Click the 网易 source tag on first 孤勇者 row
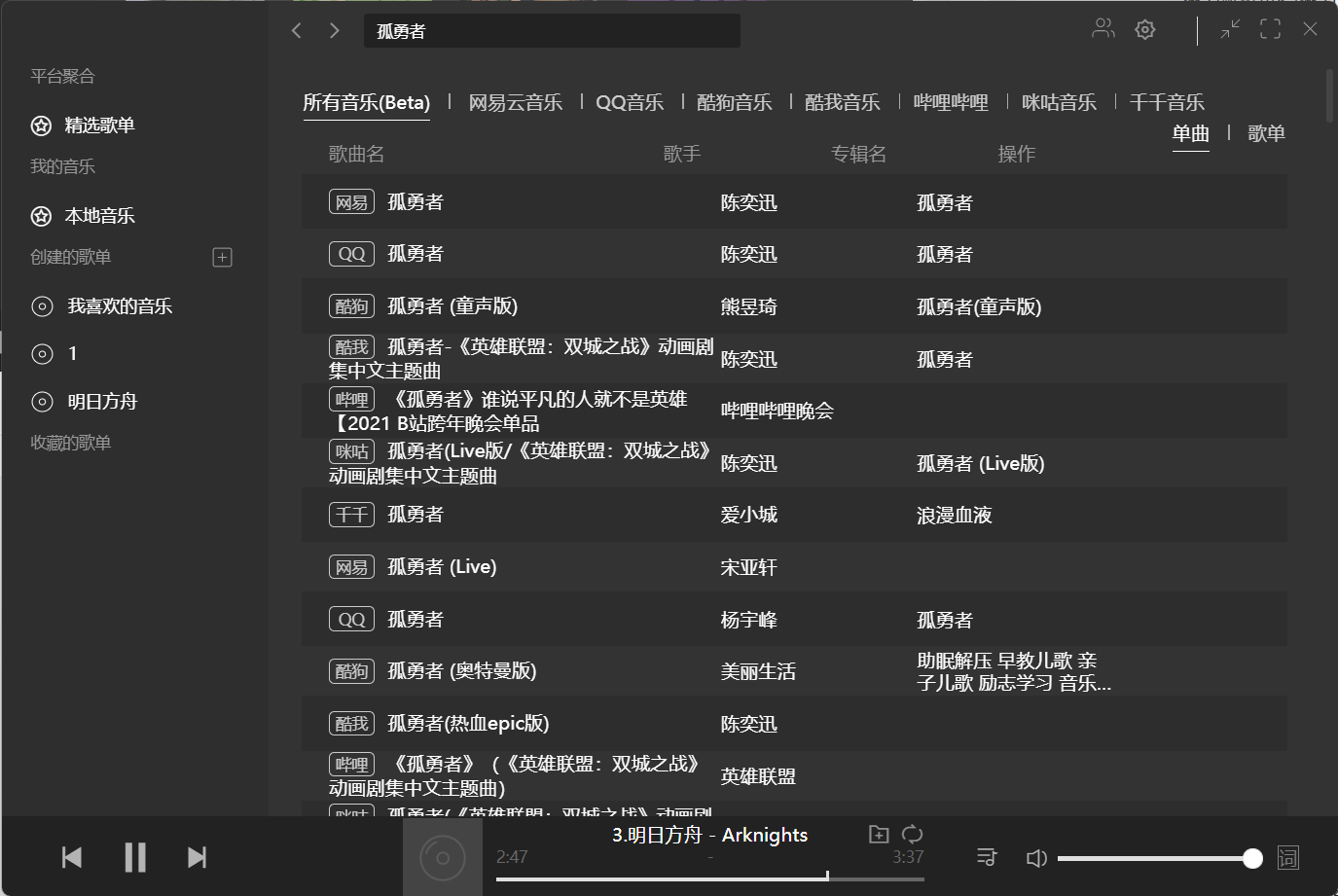The height and width of the screenshot is (896, 1338). point(351,201)
